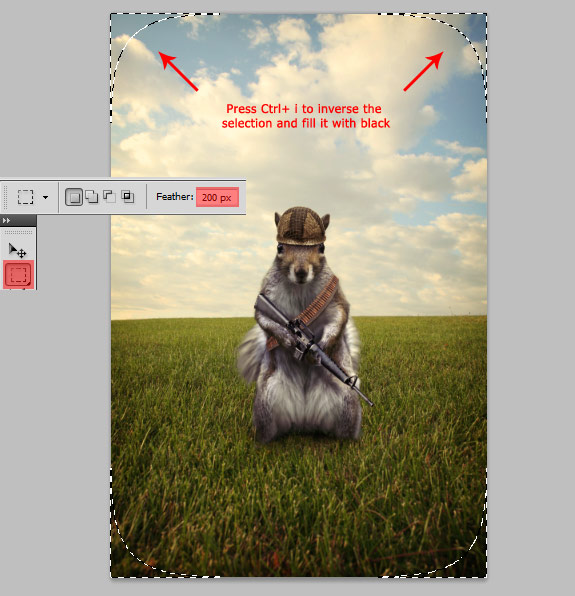Open the marquee tool preset picker icon

pos(25,197)
